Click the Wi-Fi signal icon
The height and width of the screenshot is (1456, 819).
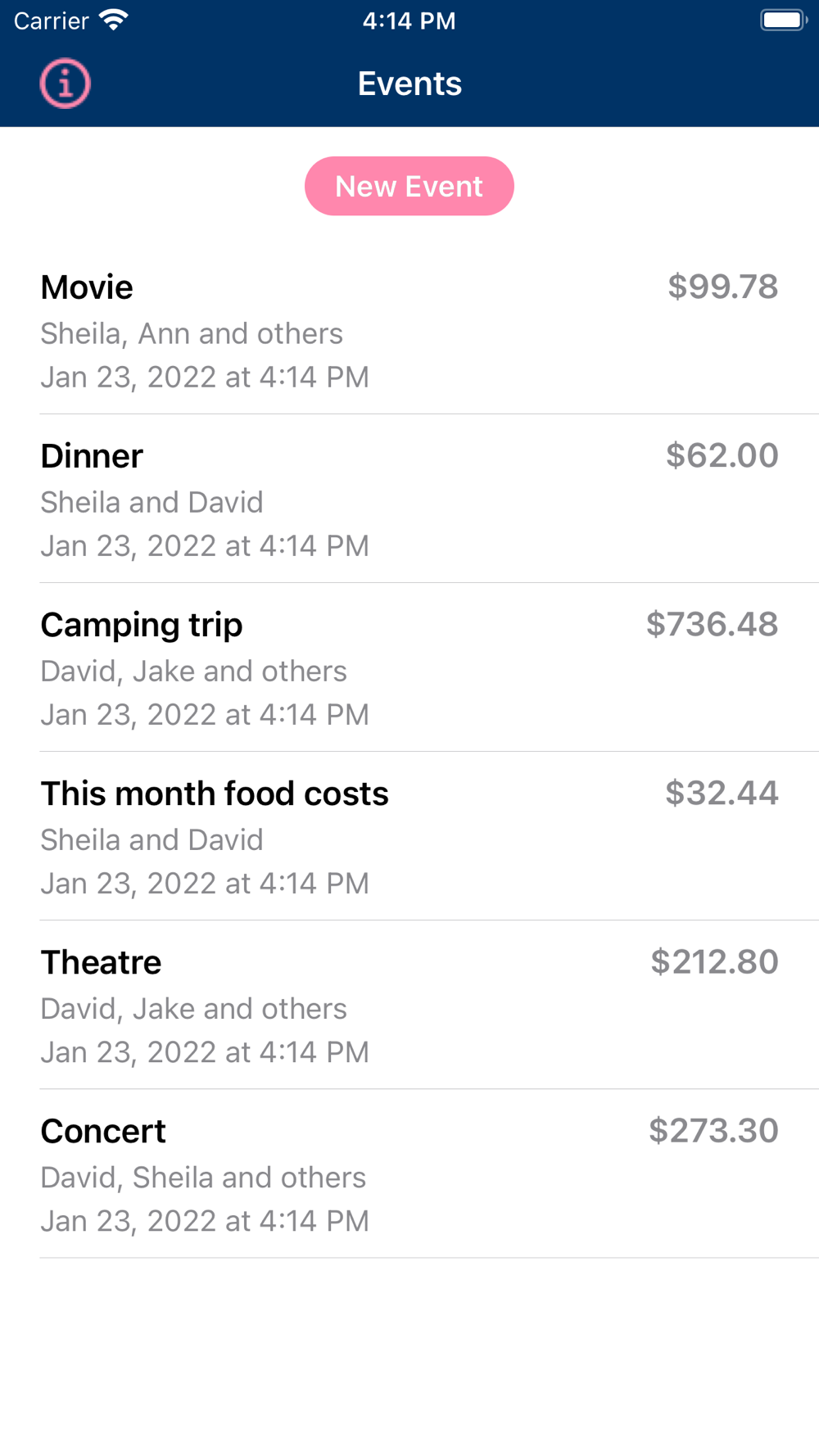(x=114, y=20)
